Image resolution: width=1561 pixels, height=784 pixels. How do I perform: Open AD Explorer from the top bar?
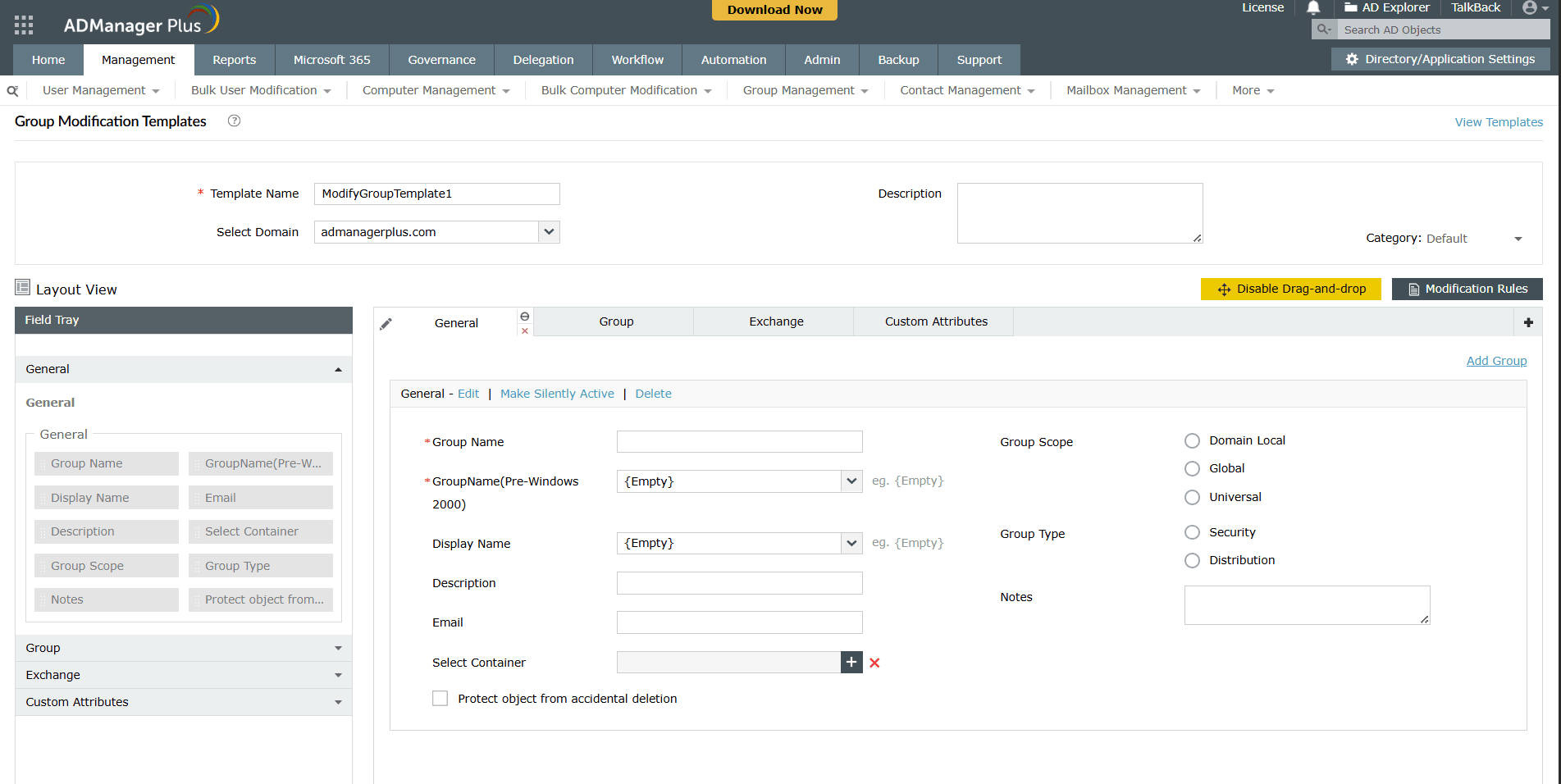pyautogui.click(x=1386, y=8)
